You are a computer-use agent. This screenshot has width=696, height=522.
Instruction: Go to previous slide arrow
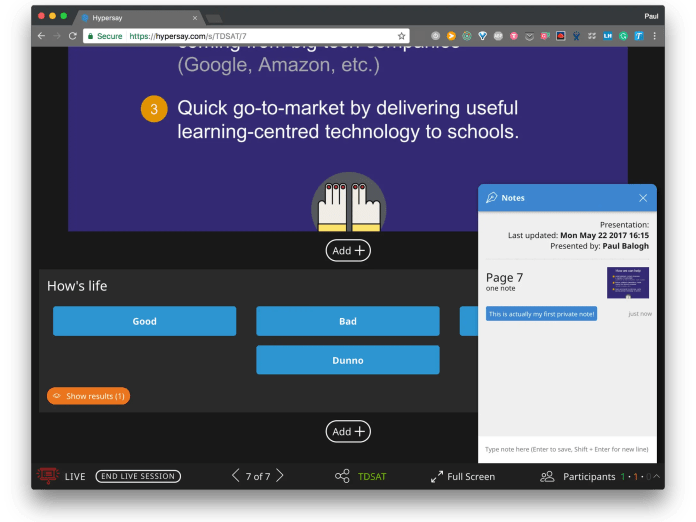(x=236, y=476)
